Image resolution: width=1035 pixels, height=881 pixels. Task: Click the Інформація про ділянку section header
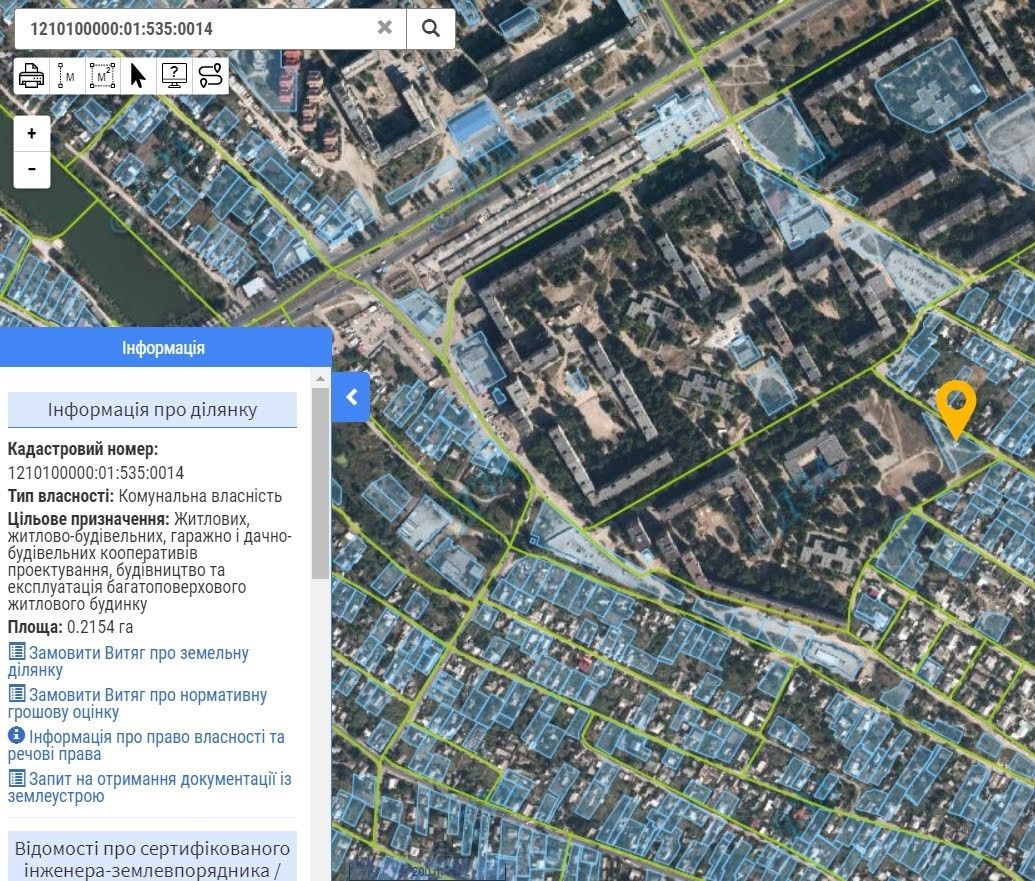[x=152, y=410]
